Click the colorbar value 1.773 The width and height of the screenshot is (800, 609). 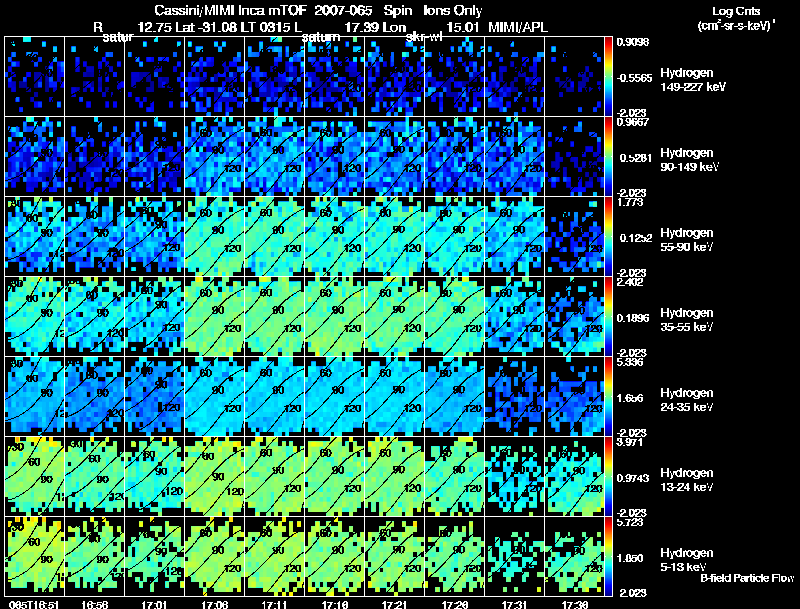[630, 202]
